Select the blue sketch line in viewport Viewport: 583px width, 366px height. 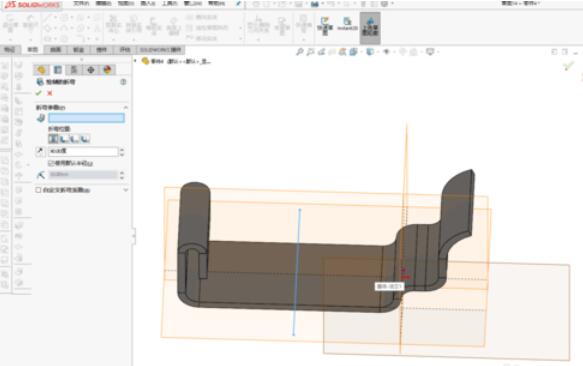click(297, 272)
